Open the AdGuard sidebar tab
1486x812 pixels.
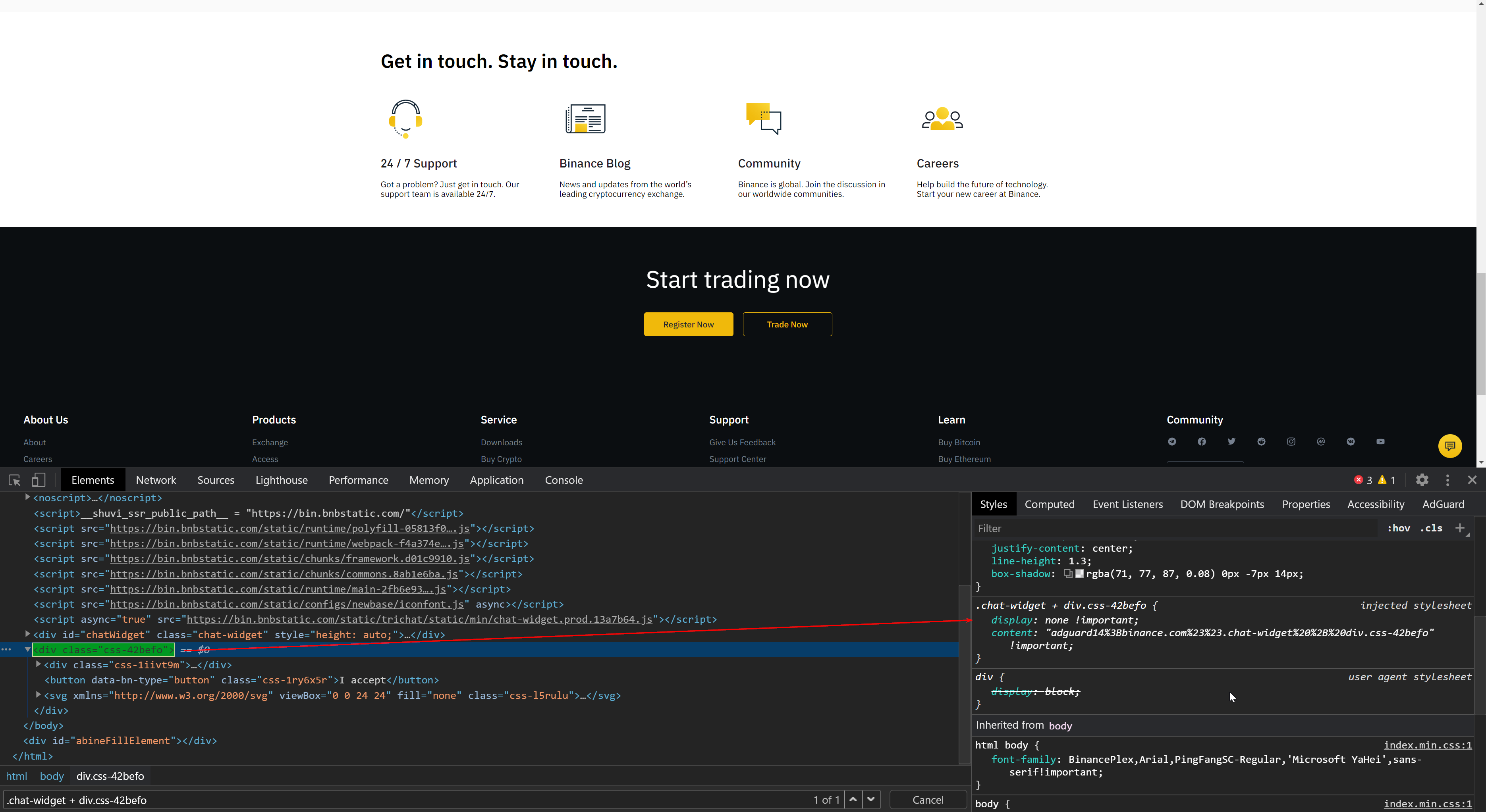pos(1443,504)
